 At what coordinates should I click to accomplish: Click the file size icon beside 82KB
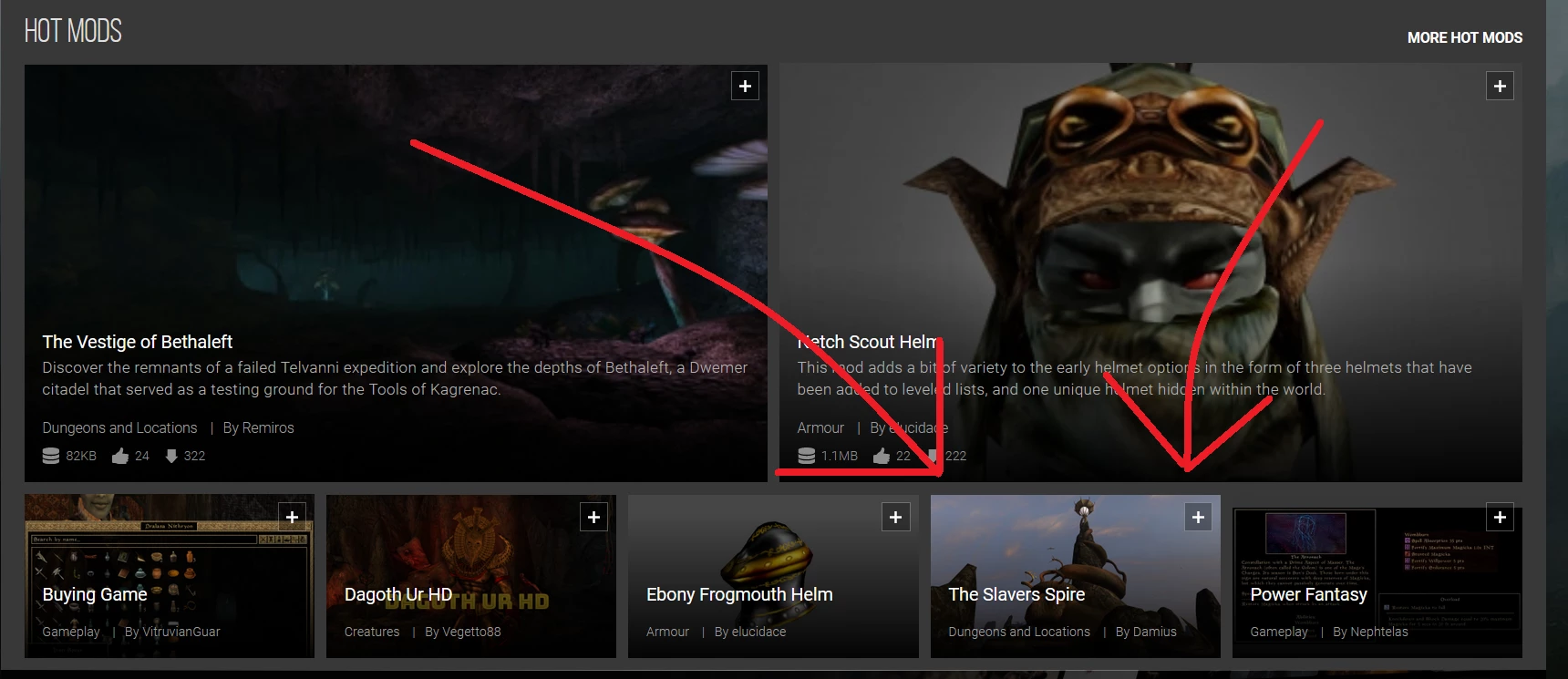(51, 456)
